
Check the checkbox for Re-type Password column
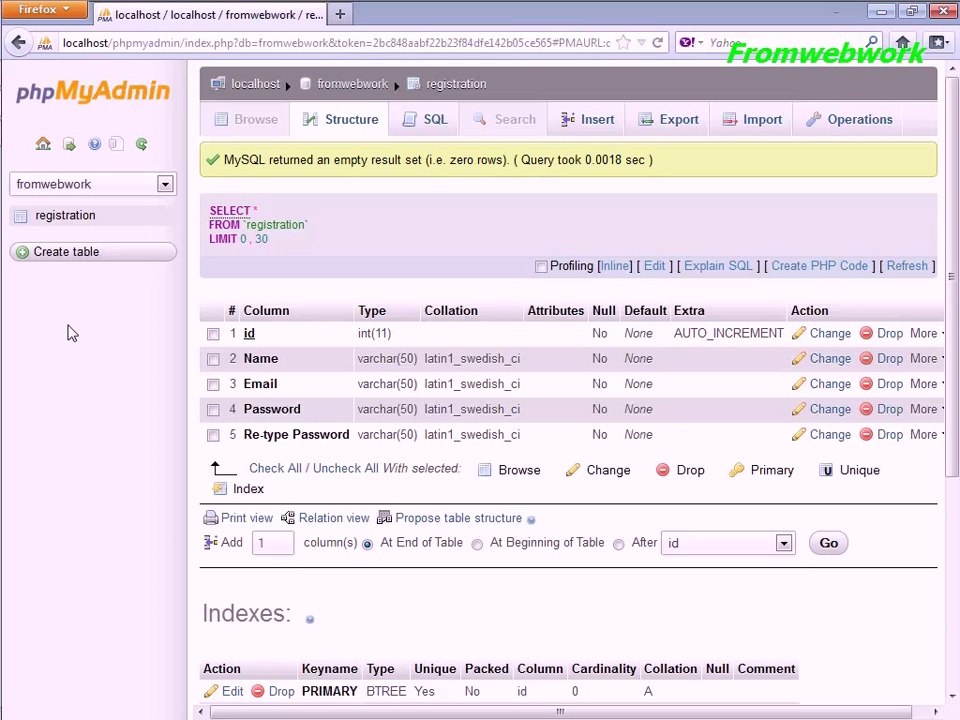(213, 435)
